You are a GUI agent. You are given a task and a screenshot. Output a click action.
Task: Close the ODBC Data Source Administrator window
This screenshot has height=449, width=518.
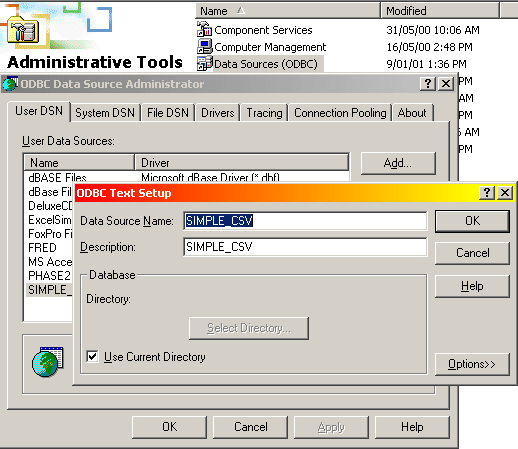[x=446, y=84]
